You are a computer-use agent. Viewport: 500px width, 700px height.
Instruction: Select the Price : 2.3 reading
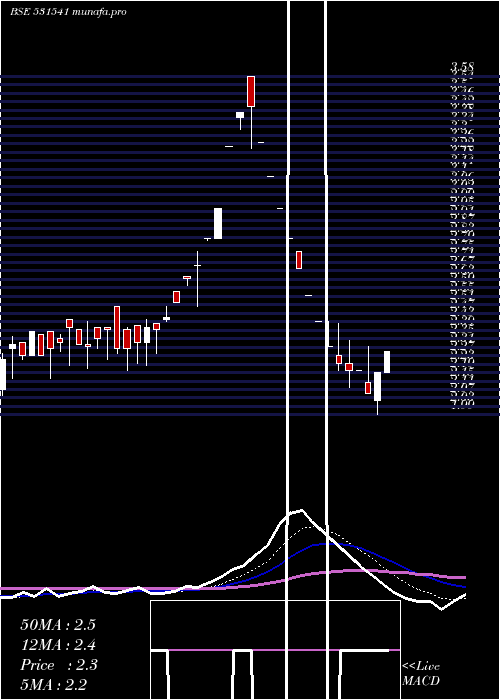(58, 665)
